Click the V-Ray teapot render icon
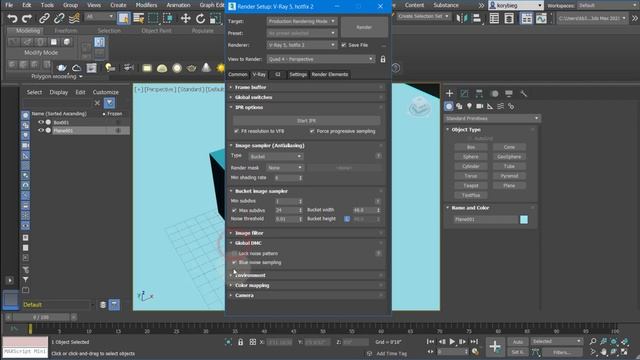The height and width of the screenshot is (360, 640). 62,68
